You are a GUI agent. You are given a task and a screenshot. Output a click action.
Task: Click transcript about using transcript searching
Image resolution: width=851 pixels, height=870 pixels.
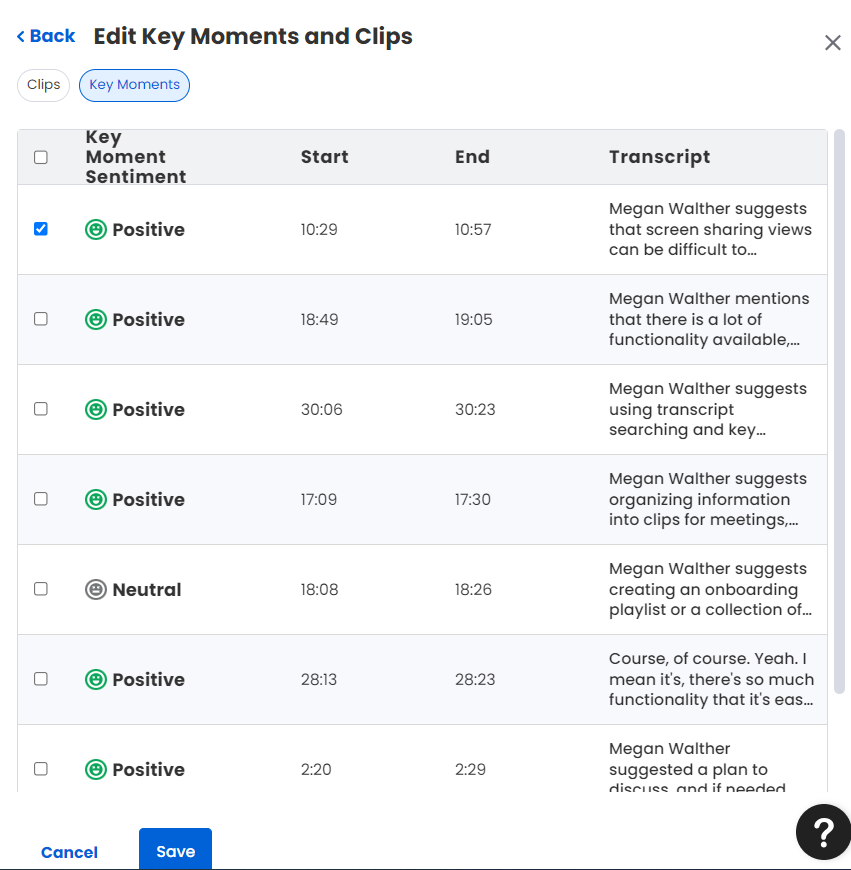[708, 409]
